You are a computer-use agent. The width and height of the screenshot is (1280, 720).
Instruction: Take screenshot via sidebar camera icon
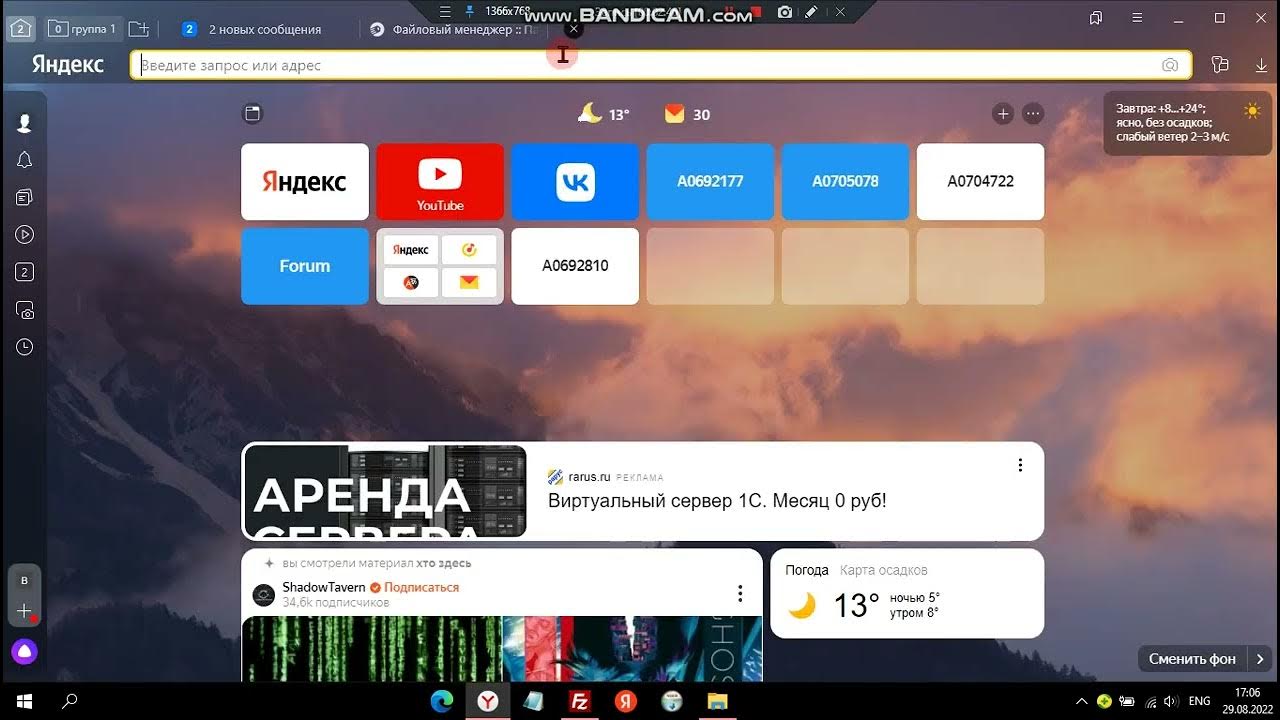[25, 310]
